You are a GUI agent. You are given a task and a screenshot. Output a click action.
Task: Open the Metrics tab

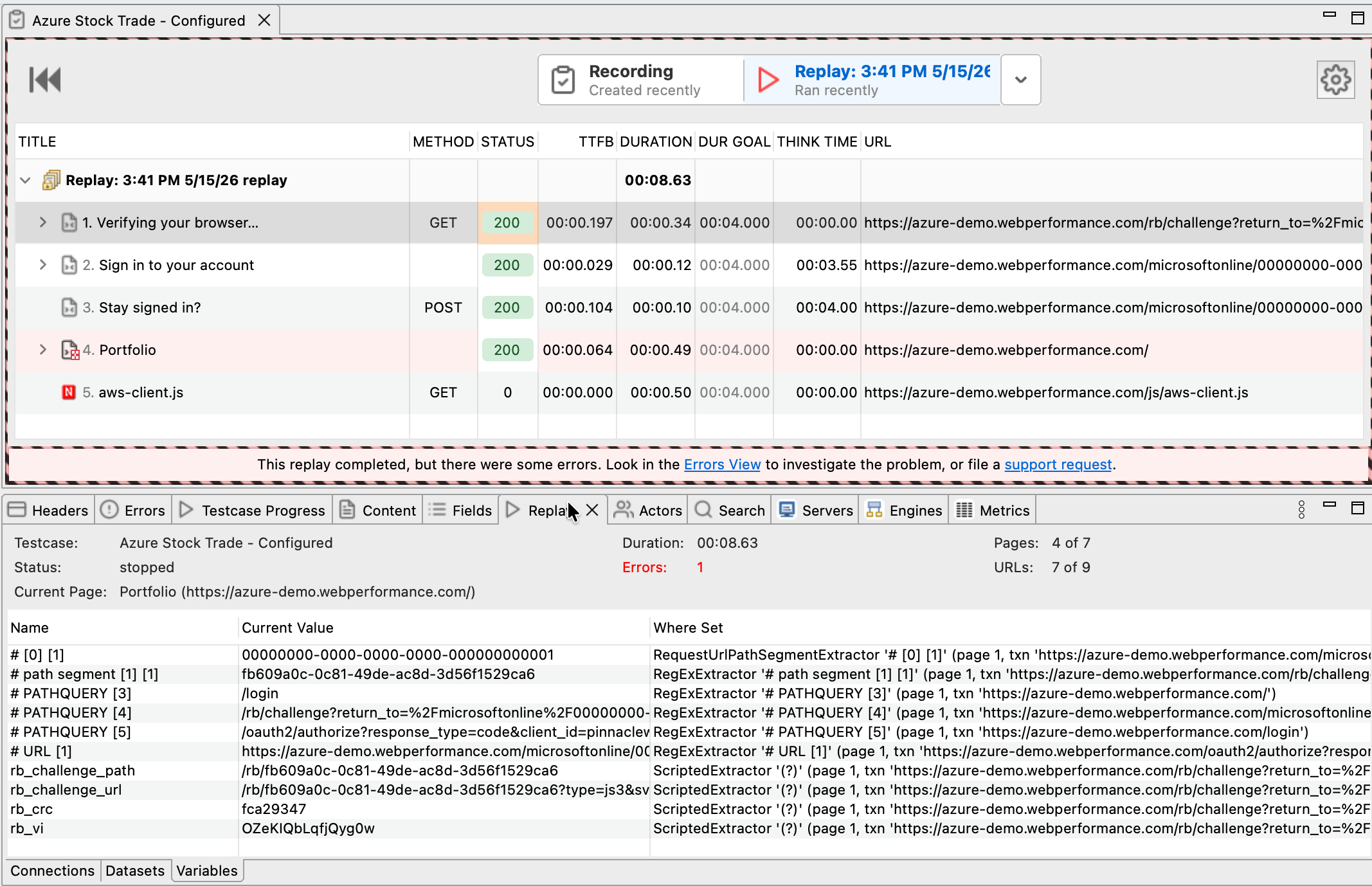click(x=993, y=511)
